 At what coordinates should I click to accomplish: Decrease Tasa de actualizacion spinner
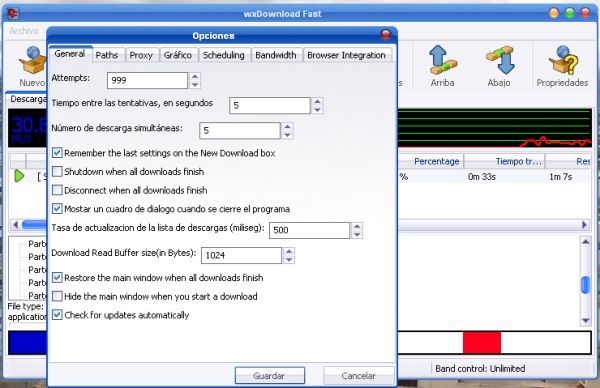(357, 235)
